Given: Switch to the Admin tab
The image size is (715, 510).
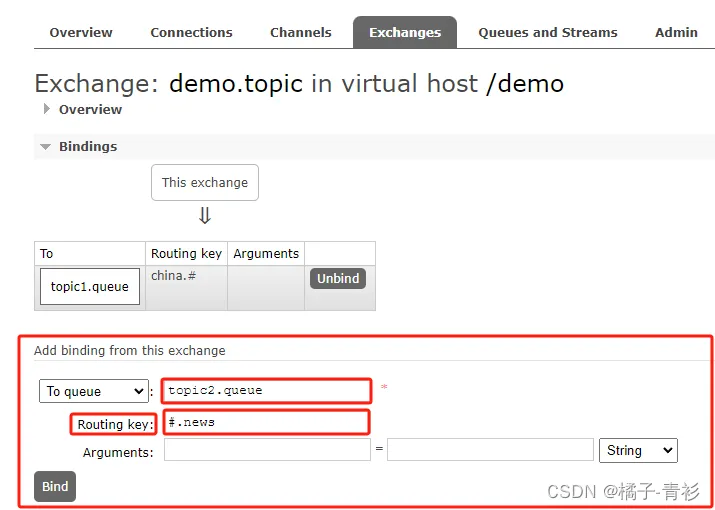Looking at the screenshot, I should click(x=676, y=32).
